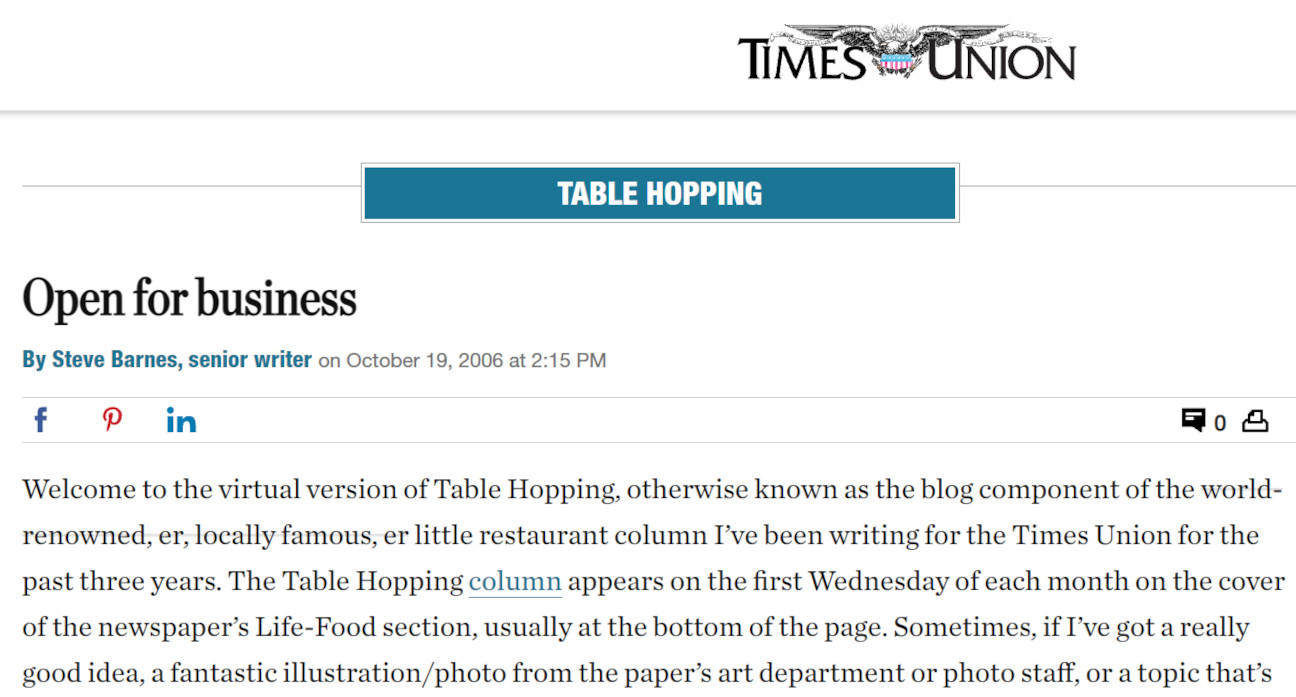Select the Facebook 'f' sharing icon
Screen dimensions: 1296x697
tap(40, 419)
